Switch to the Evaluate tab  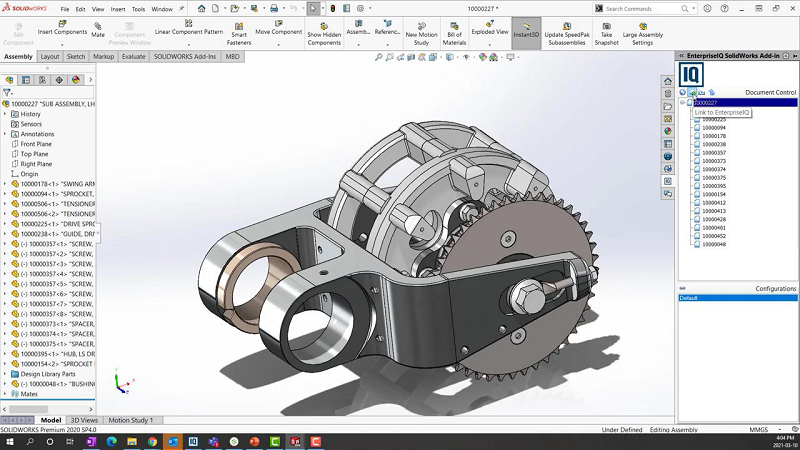(133, 57)
